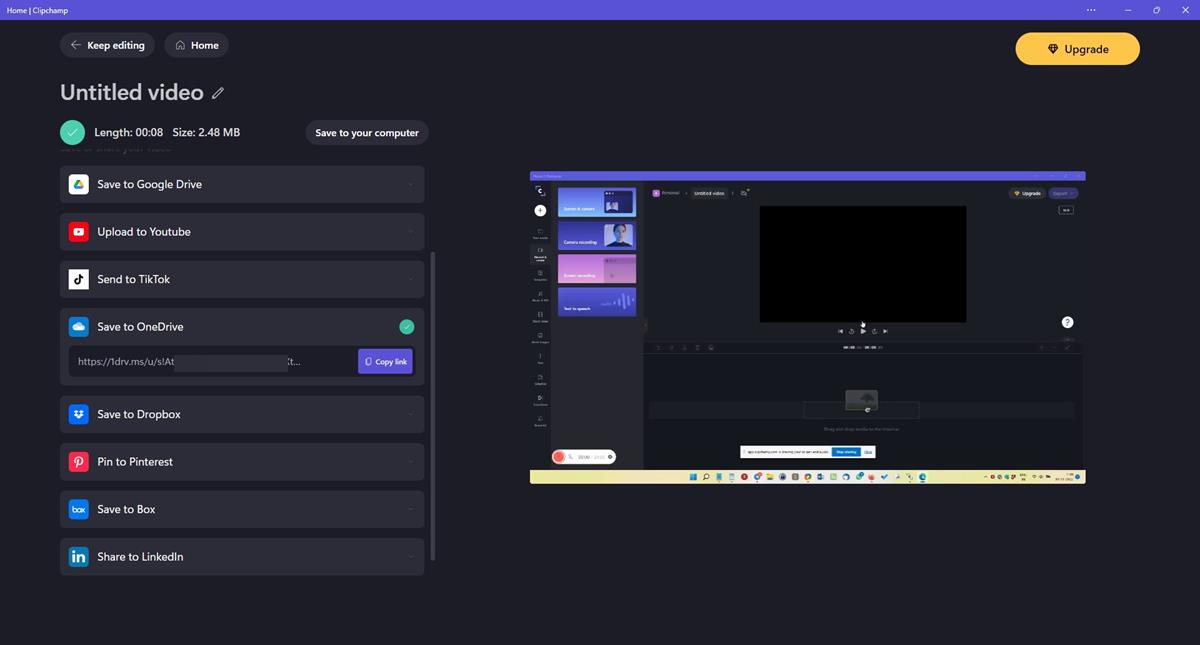Click the Pinterest logo icon

pos(78,462)
